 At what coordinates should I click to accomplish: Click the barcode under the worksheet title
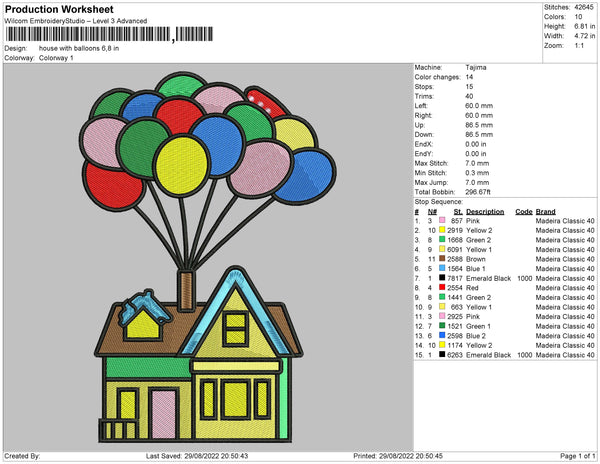coord(109,34)
